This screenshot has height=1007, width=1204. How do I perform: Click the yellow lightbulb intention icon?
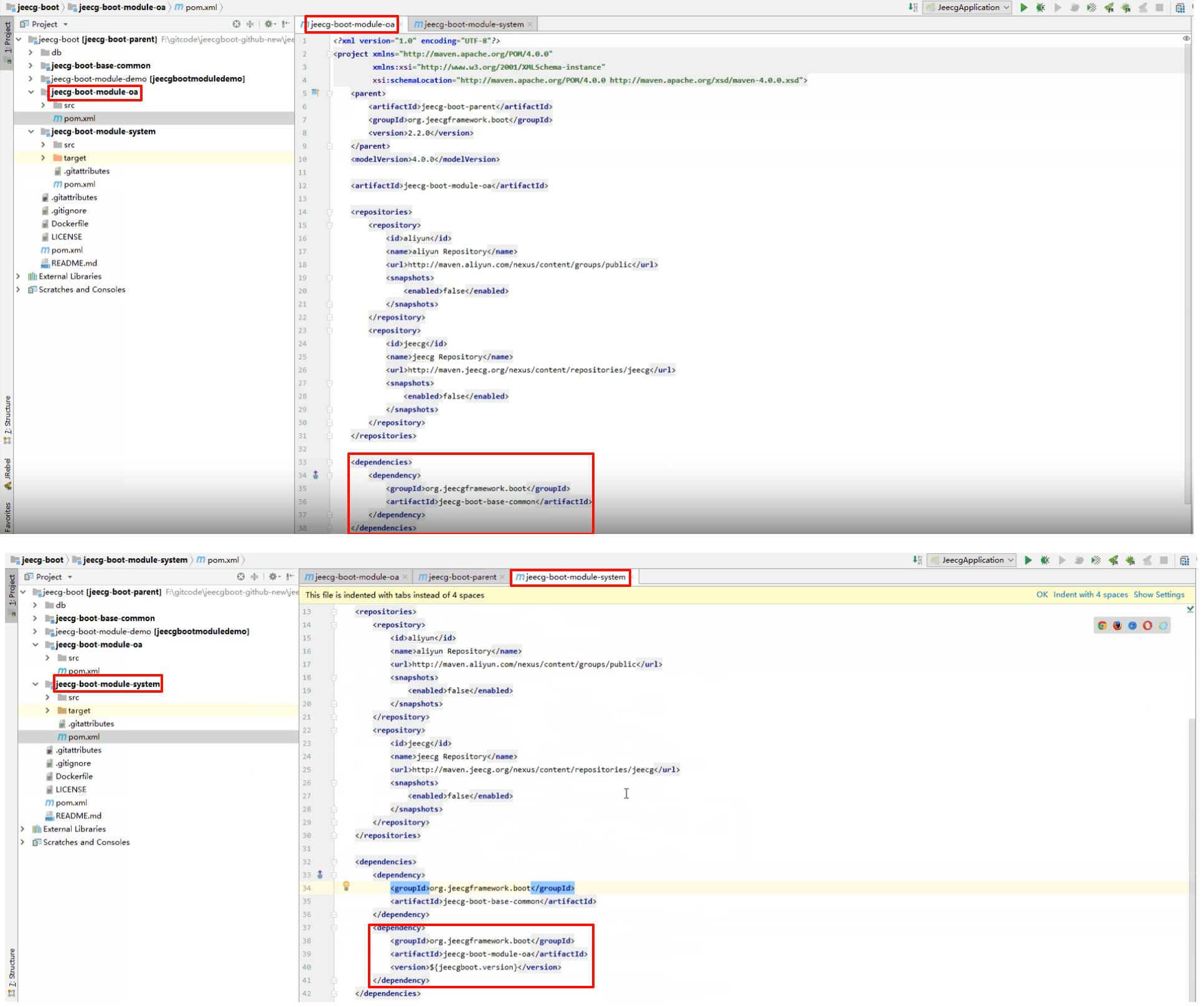(346, 886)
